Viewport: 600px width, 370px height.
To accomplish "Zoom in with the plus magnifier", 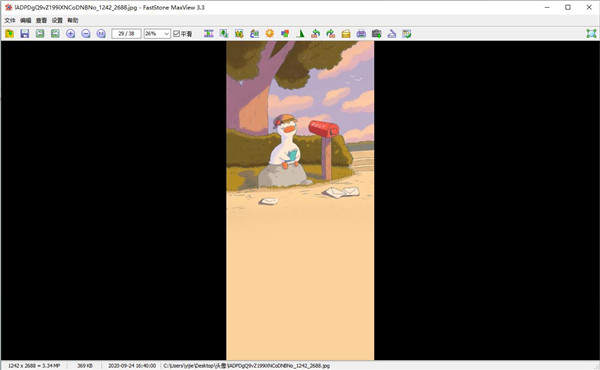I will click(70, 34).
